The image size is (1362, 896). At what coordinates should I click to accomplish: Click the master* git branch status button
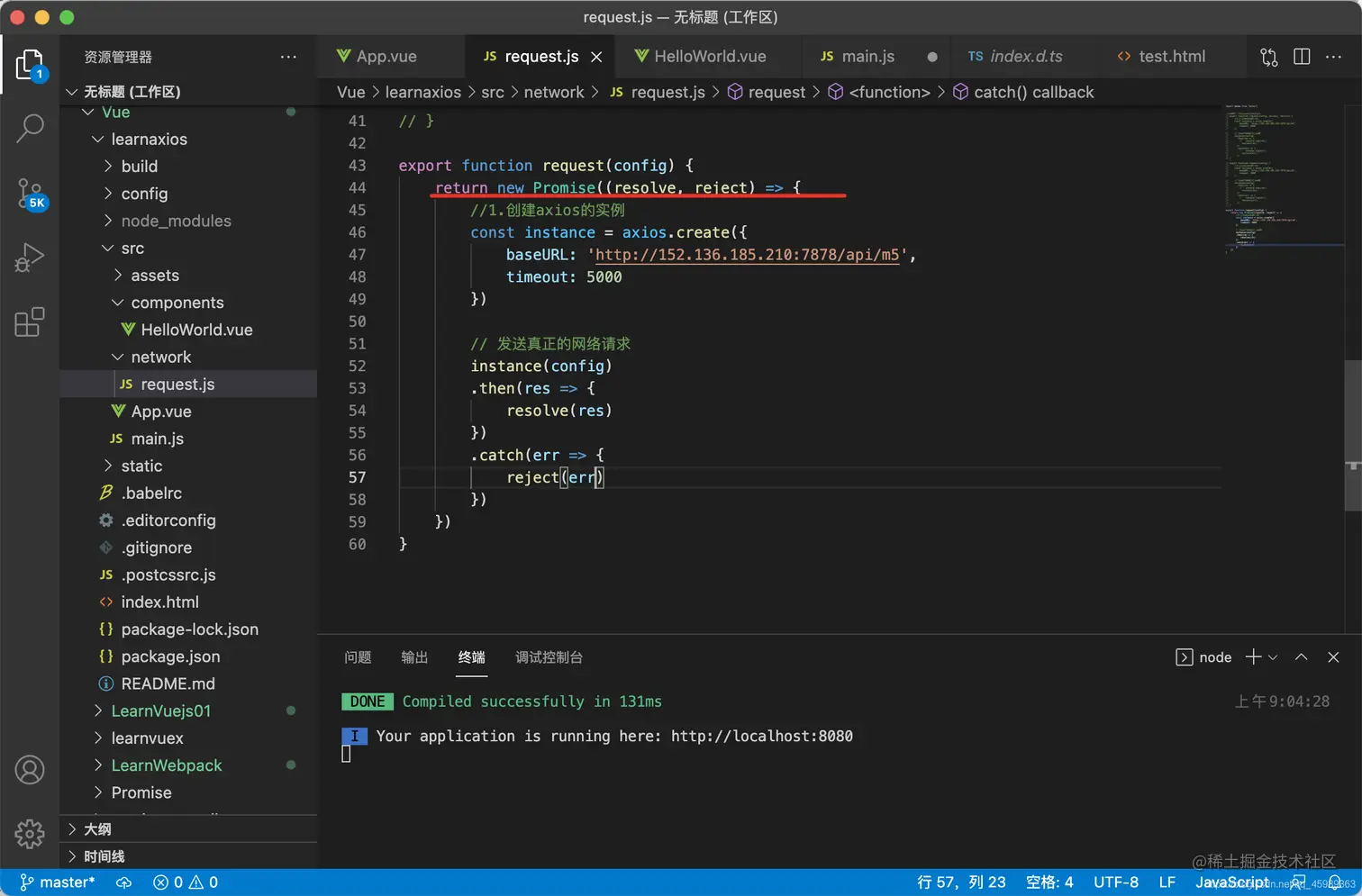click(x=58, y=882)
